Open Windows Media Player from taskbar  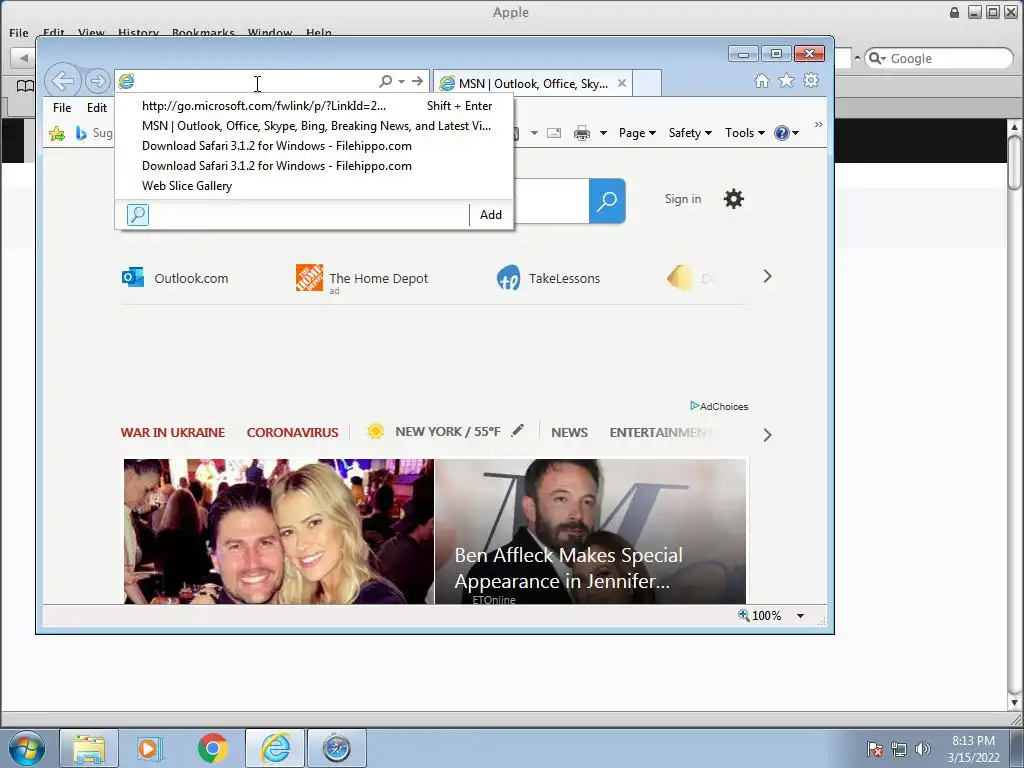pyautogui.click(x=149, y=748)
